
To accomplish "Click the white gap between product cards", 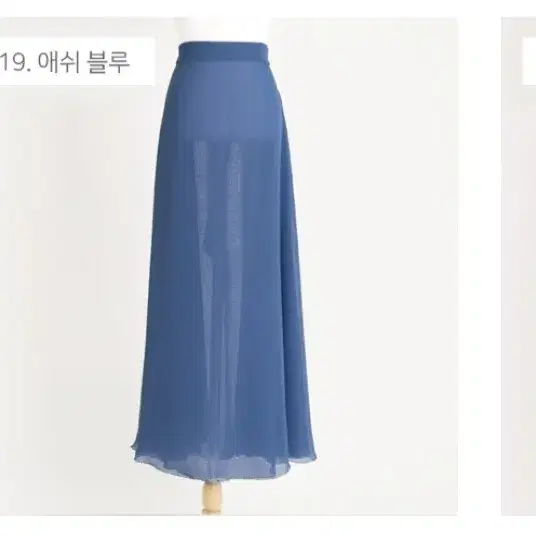I will tap(479, 266).
